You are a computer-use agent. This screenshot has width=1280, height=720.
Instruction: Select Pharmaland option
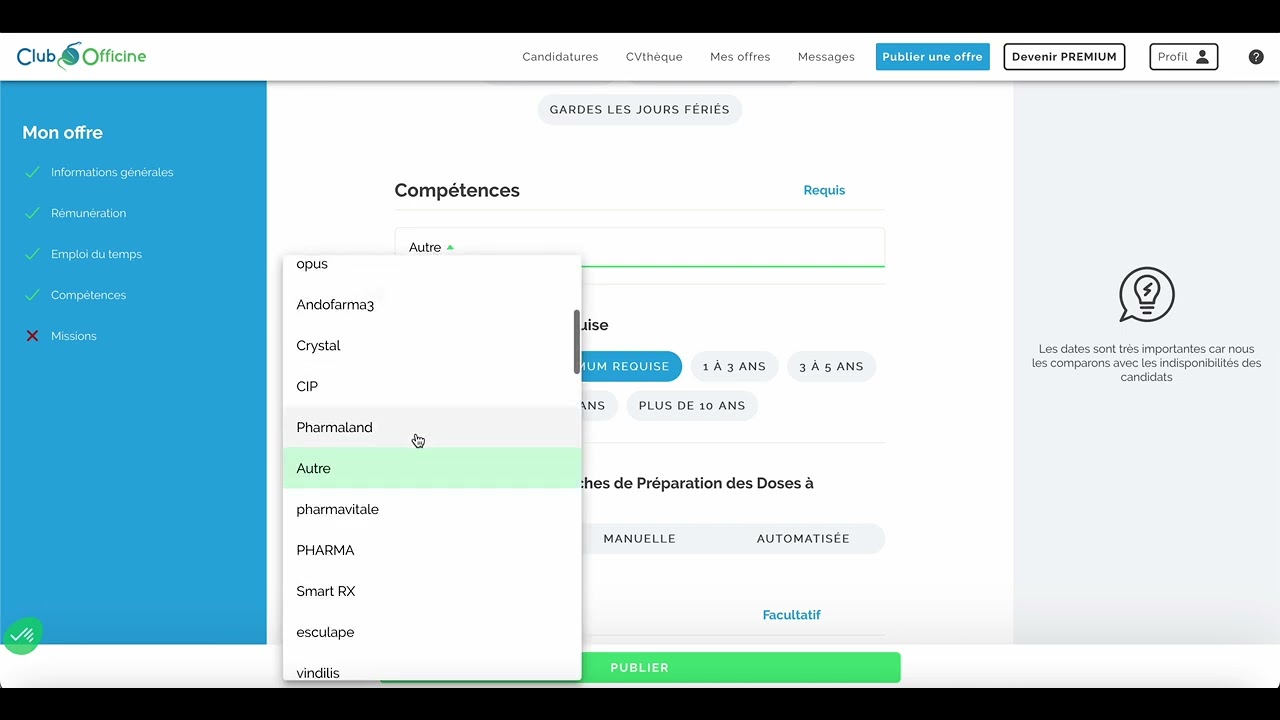[432, 428]
